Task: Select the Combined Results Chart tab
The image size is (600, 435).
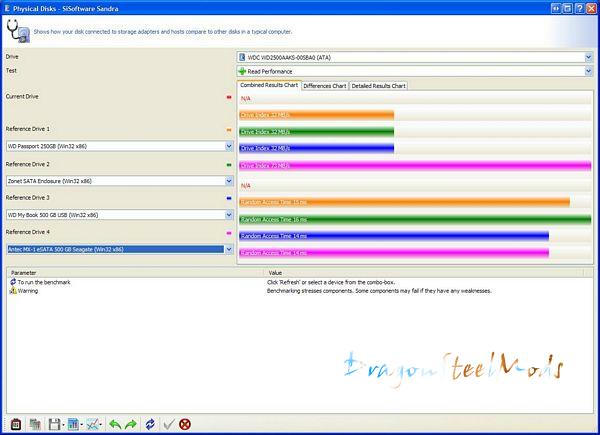Action: pyautogui.click(x=269, y=85)
